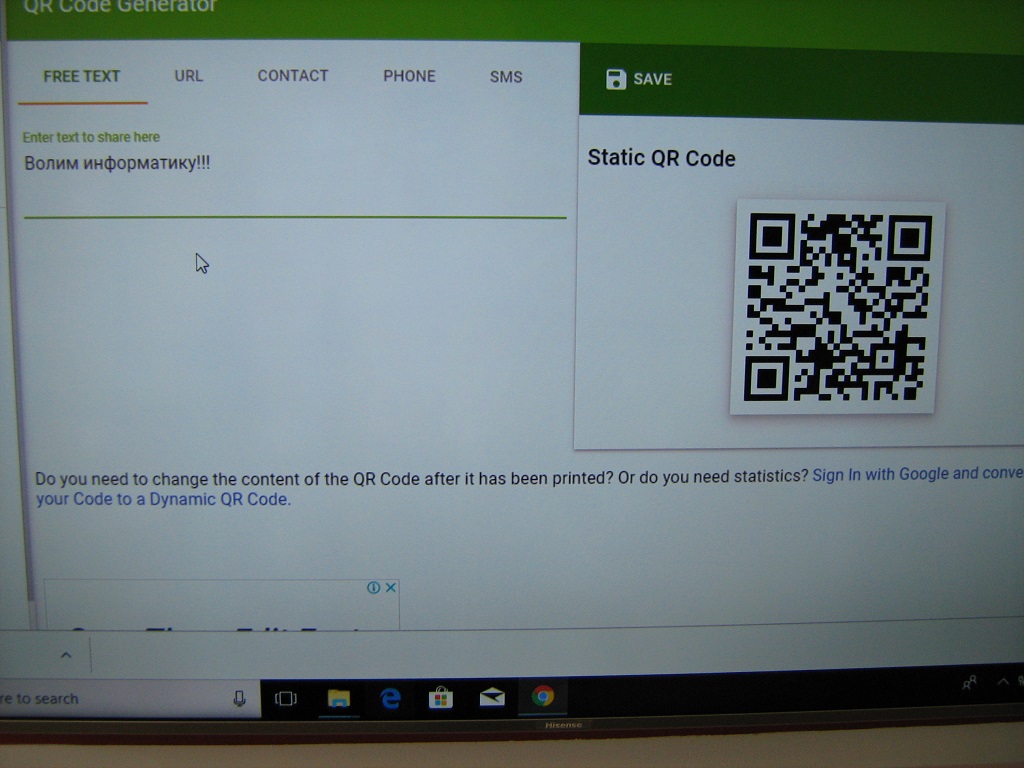Open the People icon in the system tray

click(969, 684)
